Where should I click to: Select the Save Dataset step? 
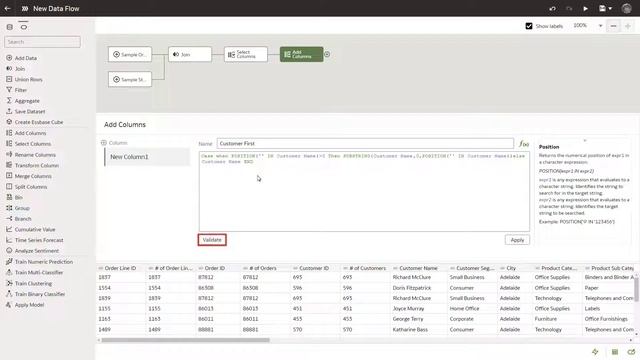tap(26, 111)
